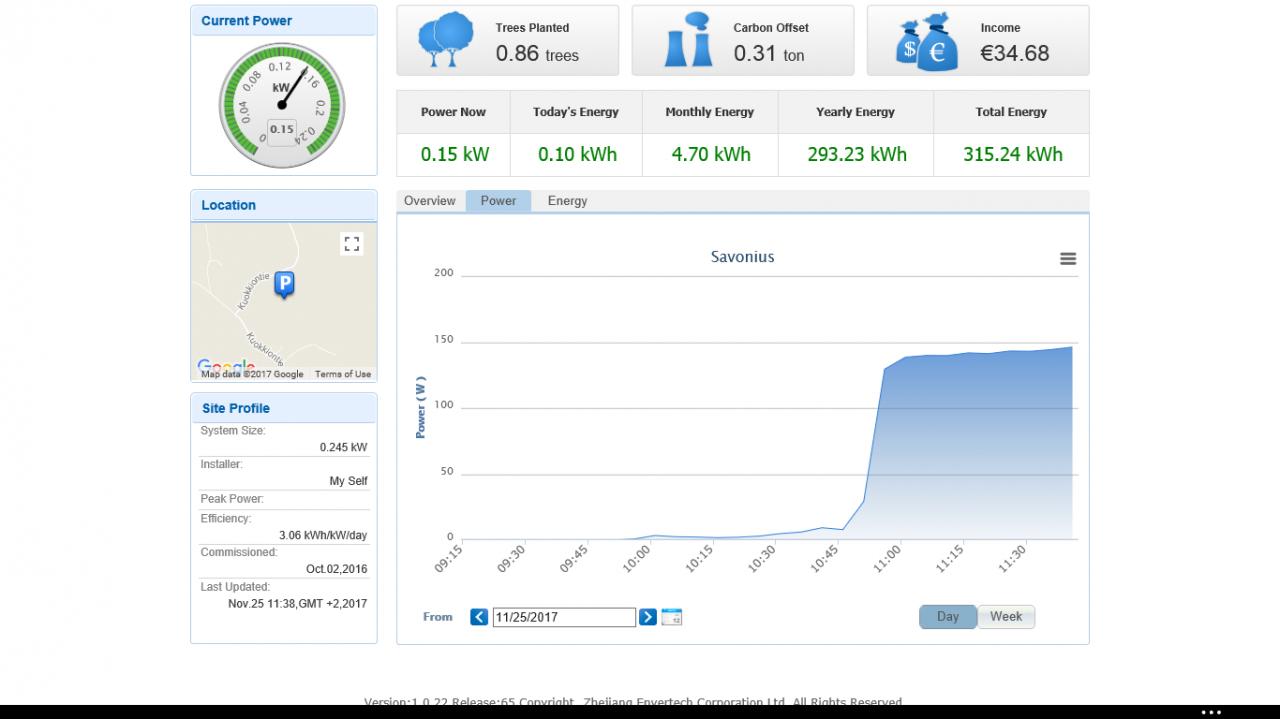
Task: Click the Current Power panel header
Action: click(284, 20)
